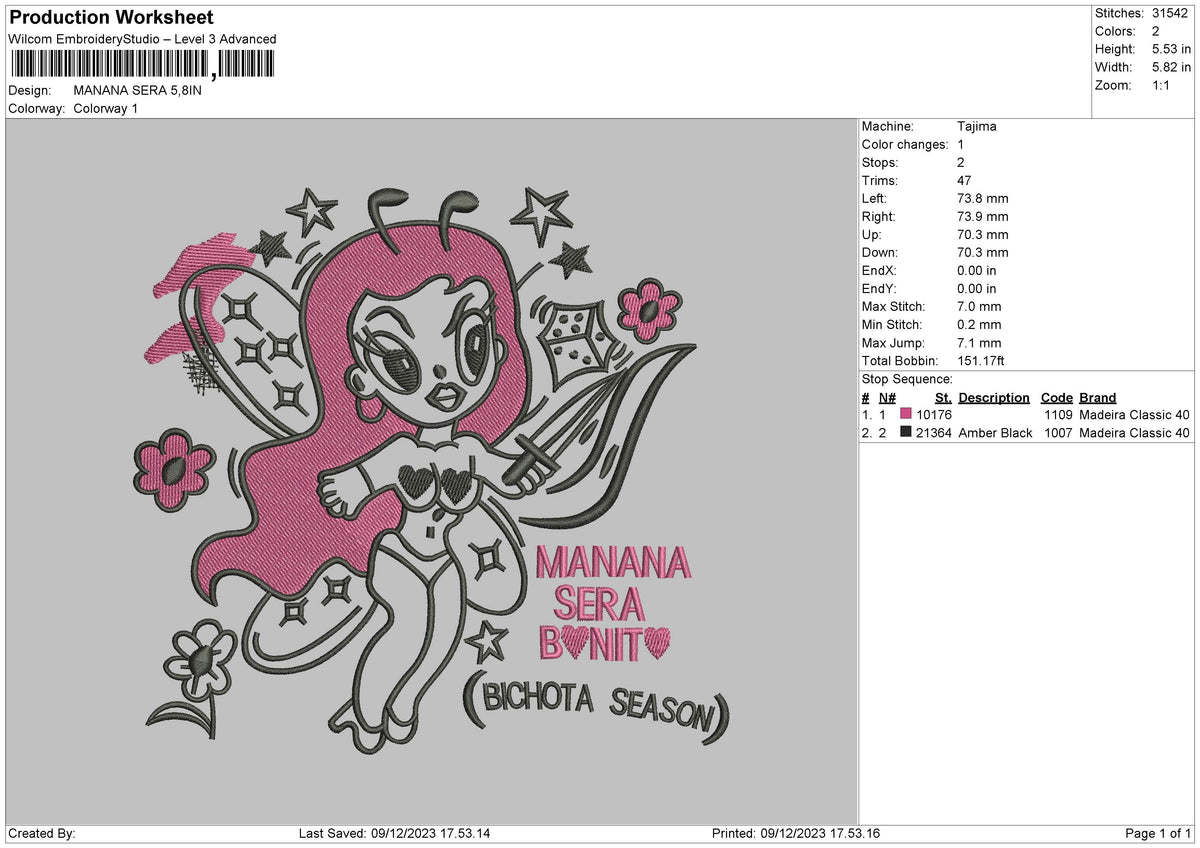1200x848 pixels.
Task: Click the "Production Worksheet" title
Action: tap(111, 17)
